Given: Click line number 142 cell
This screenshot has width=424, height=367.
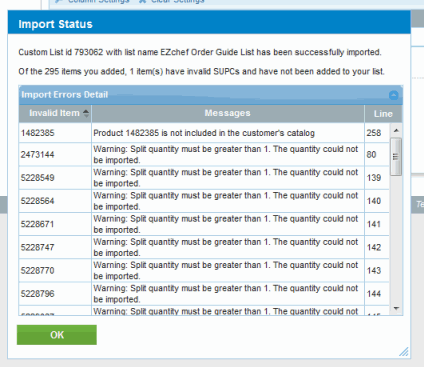Looking at the screenshot, I should coord(377,247).
